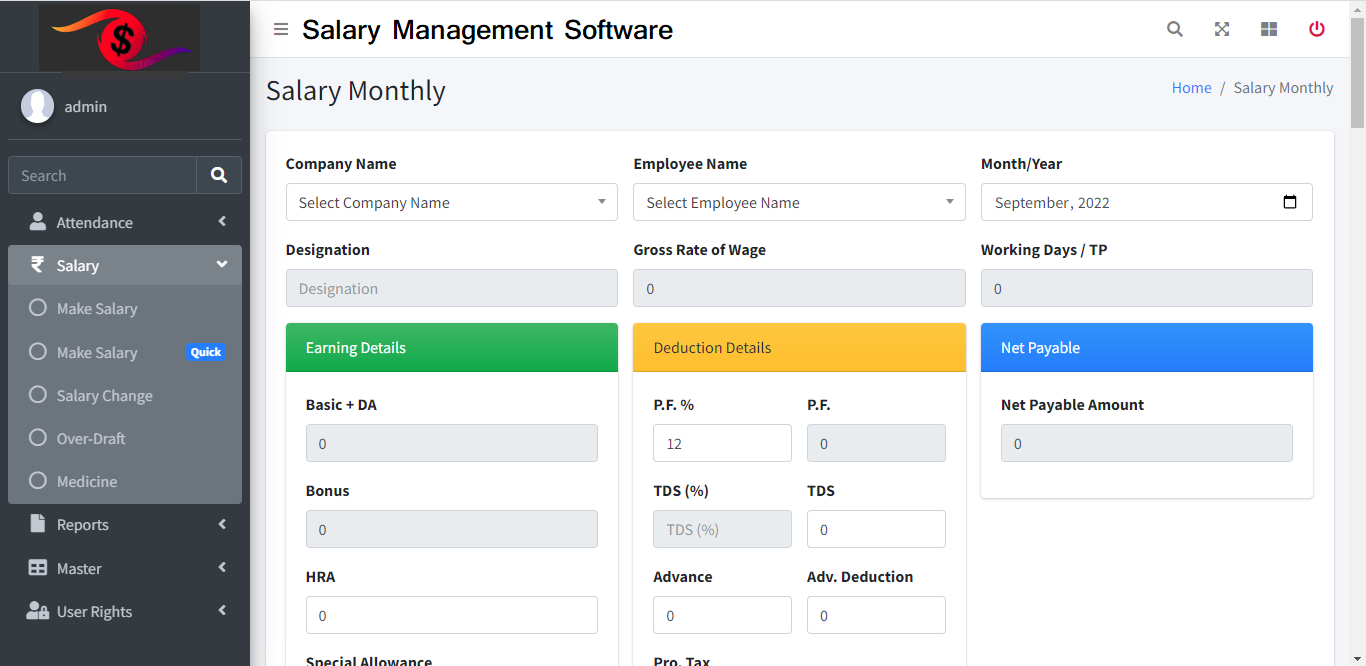The height and width of the screenshot is (666, 1366).
Task: Open the Employee Name dropdown
Action: 799,202
